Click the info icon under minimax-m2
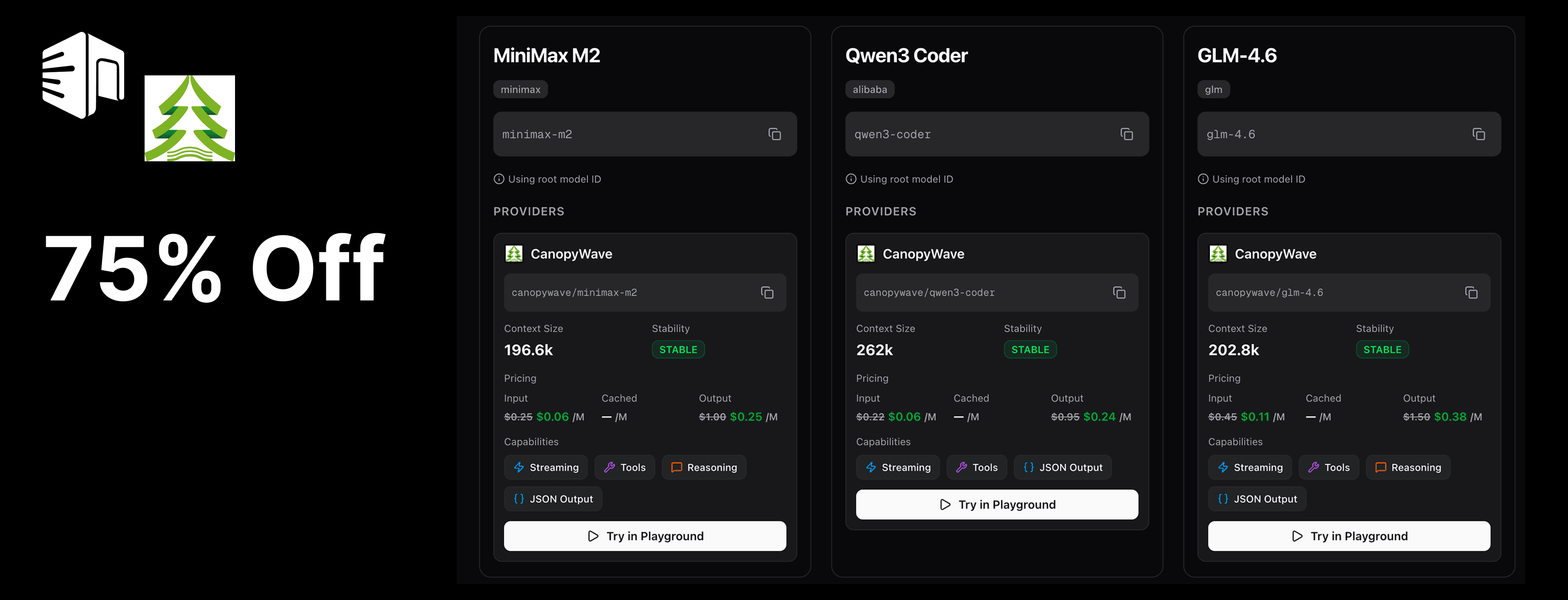The height and width of the screenshot is (600, 1568). tap(498, 179)
